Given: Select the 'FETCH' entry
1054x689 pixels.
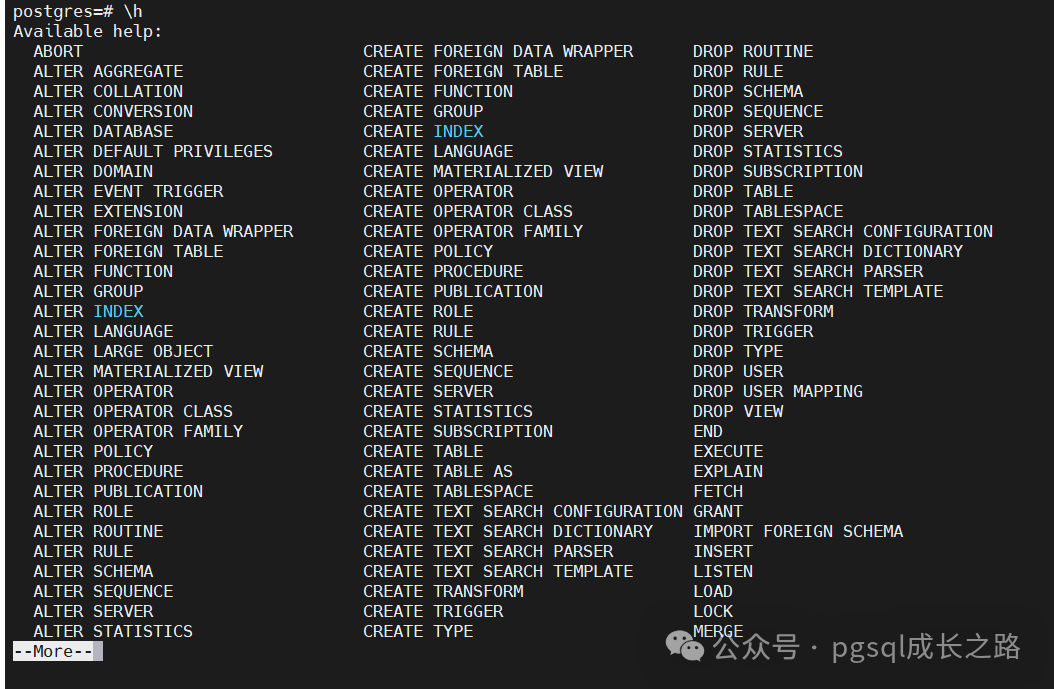Looking at the screenshot, I should tap(719, 491).
